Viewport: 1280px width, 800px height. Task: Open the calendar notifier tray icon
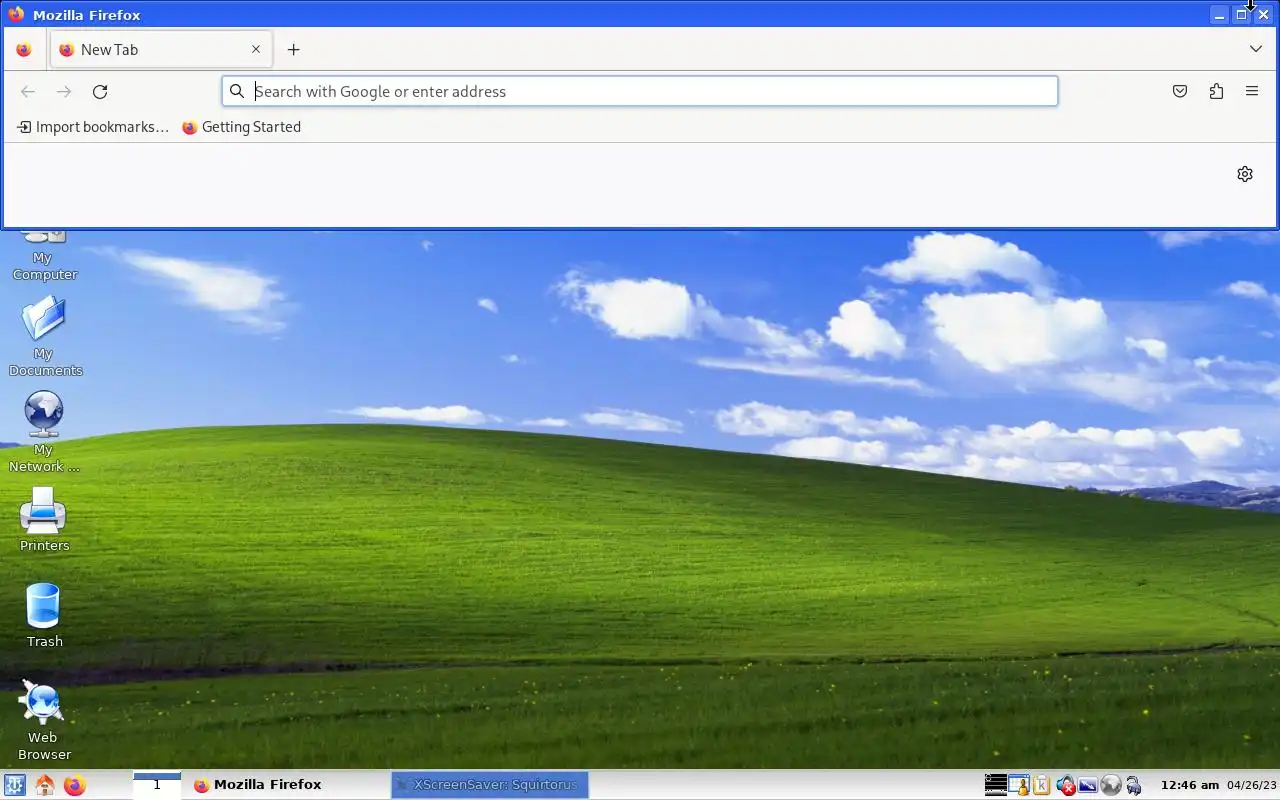coord(1019,785)
